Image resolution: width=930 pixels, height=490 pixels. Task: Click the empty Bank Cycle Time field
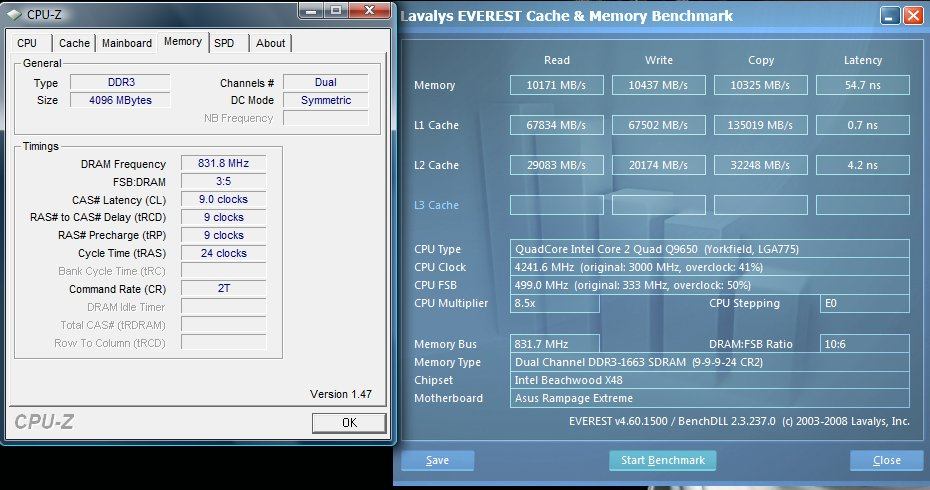click(x=224, y=271)
